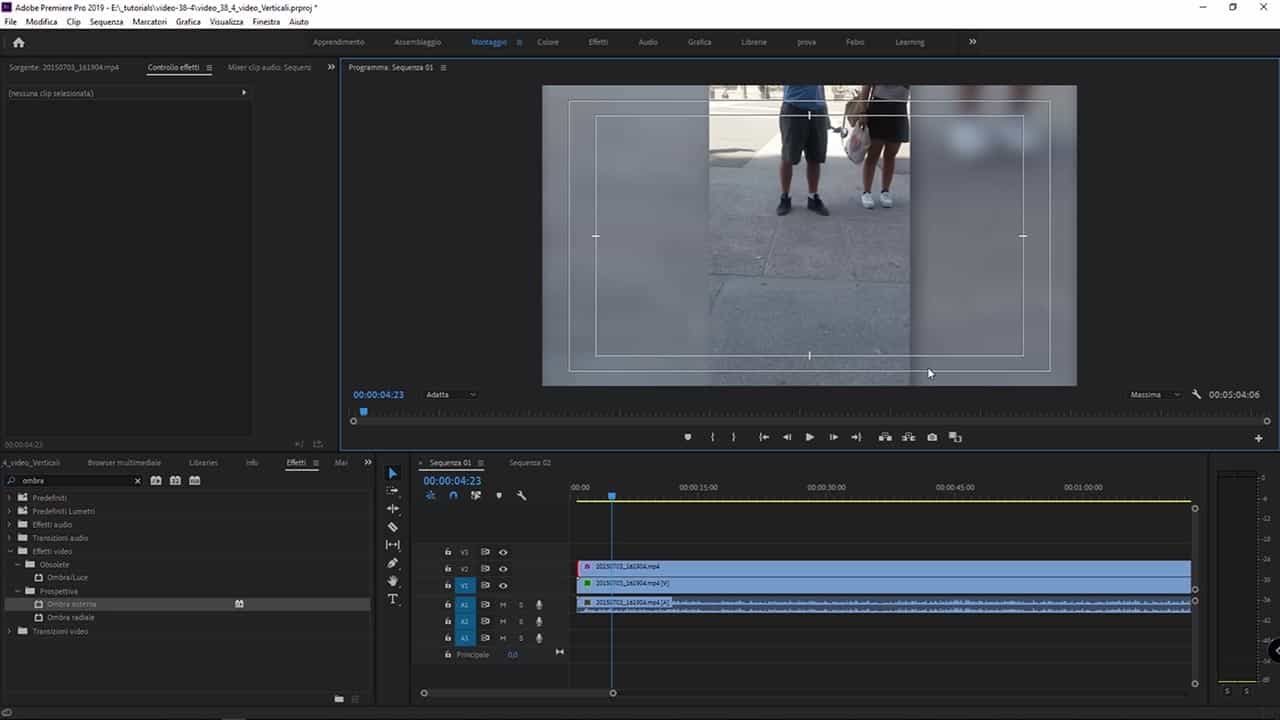
Task: Hide track V2 using eye icon
Action: click(503, 569)
